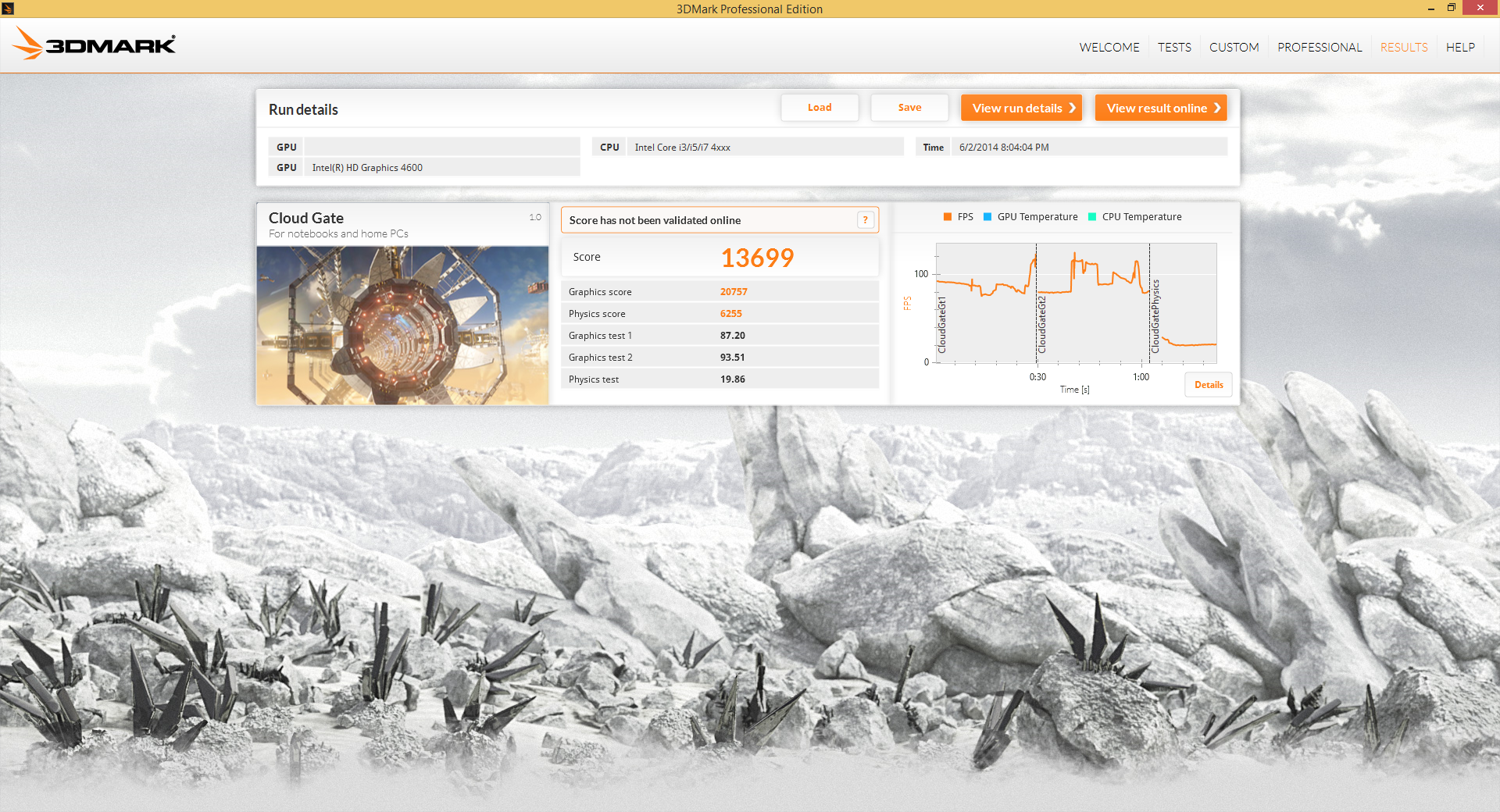1500x812 pixels.
Task: Close the 3DMark window
Action: coord(1480,8)
